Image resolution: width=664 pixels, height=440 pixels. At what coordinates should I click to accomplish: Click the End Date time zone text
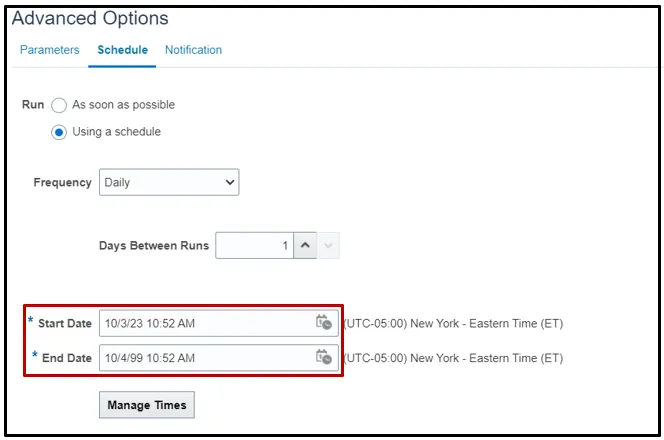(453, 358)
